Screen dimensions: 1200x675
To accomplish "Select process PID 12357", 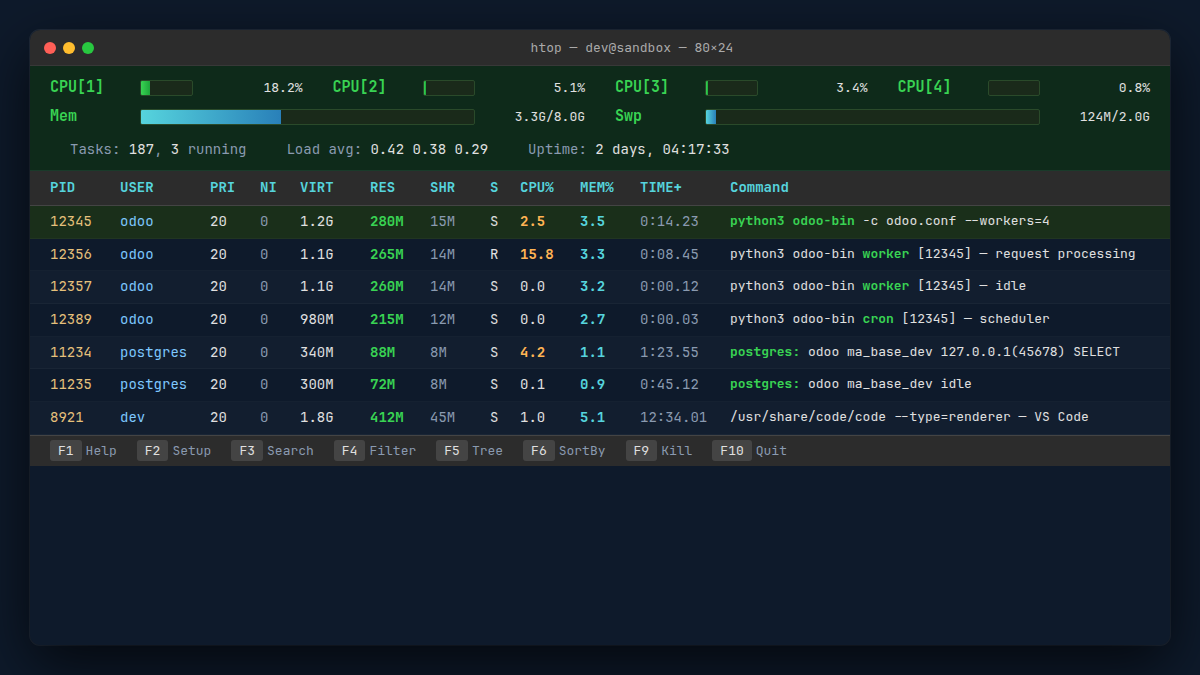I will click(x=600, y=287).
